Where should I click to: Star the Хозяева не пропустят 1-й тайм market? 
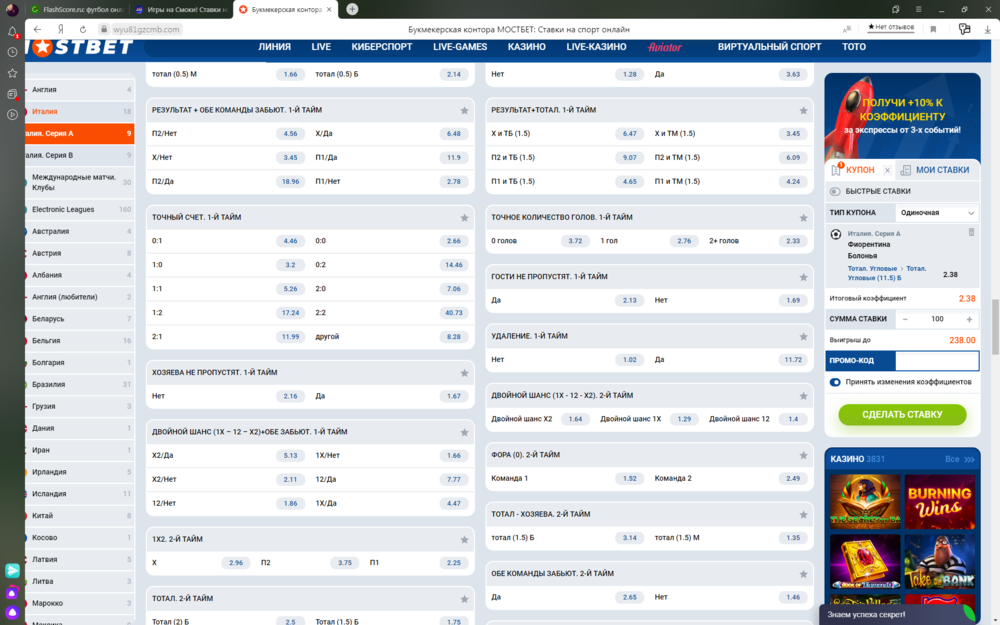[x=464, y=373]
